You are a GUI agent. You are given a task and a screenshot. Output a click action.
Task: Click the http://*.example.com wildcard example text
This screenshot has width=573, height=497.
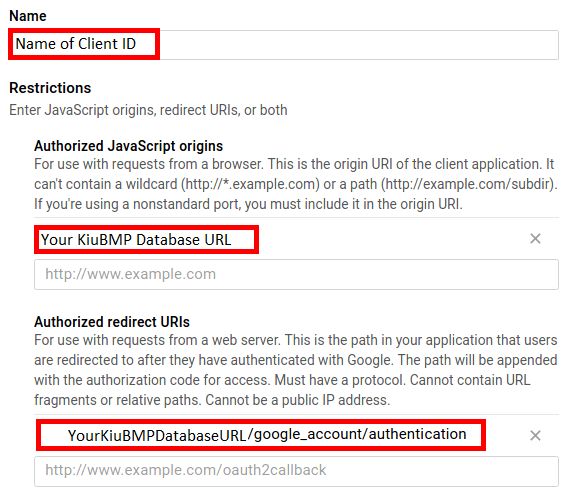pyautogui.click(x=251, y=184)
